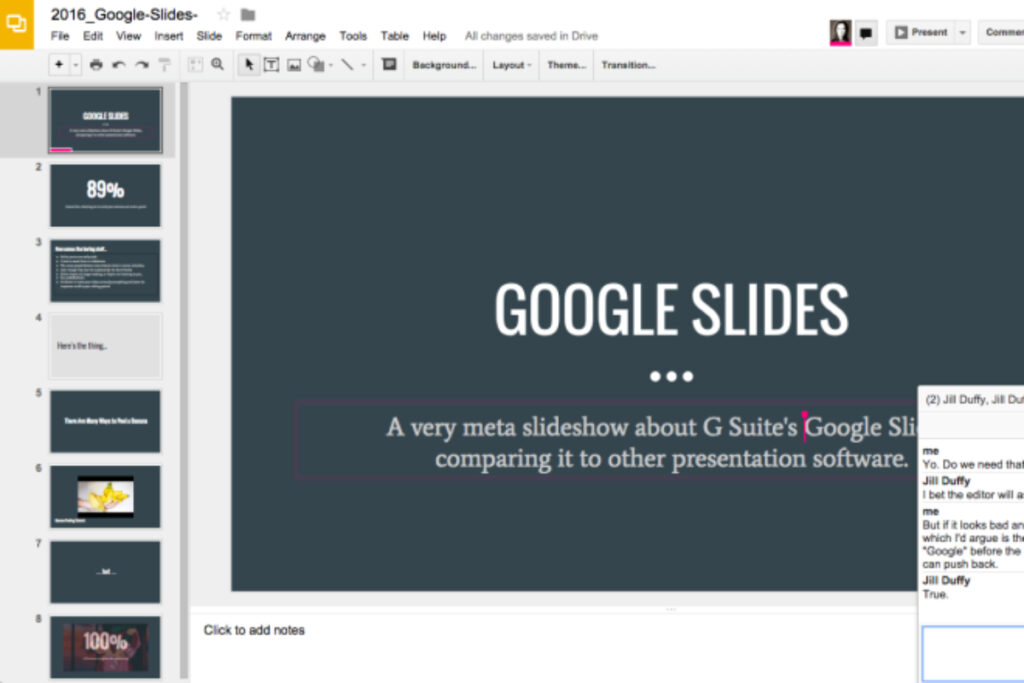Image resolution: width=1024 pixels, height=683 pixels.
Task: Click the print icon
Action: [95, 64]
